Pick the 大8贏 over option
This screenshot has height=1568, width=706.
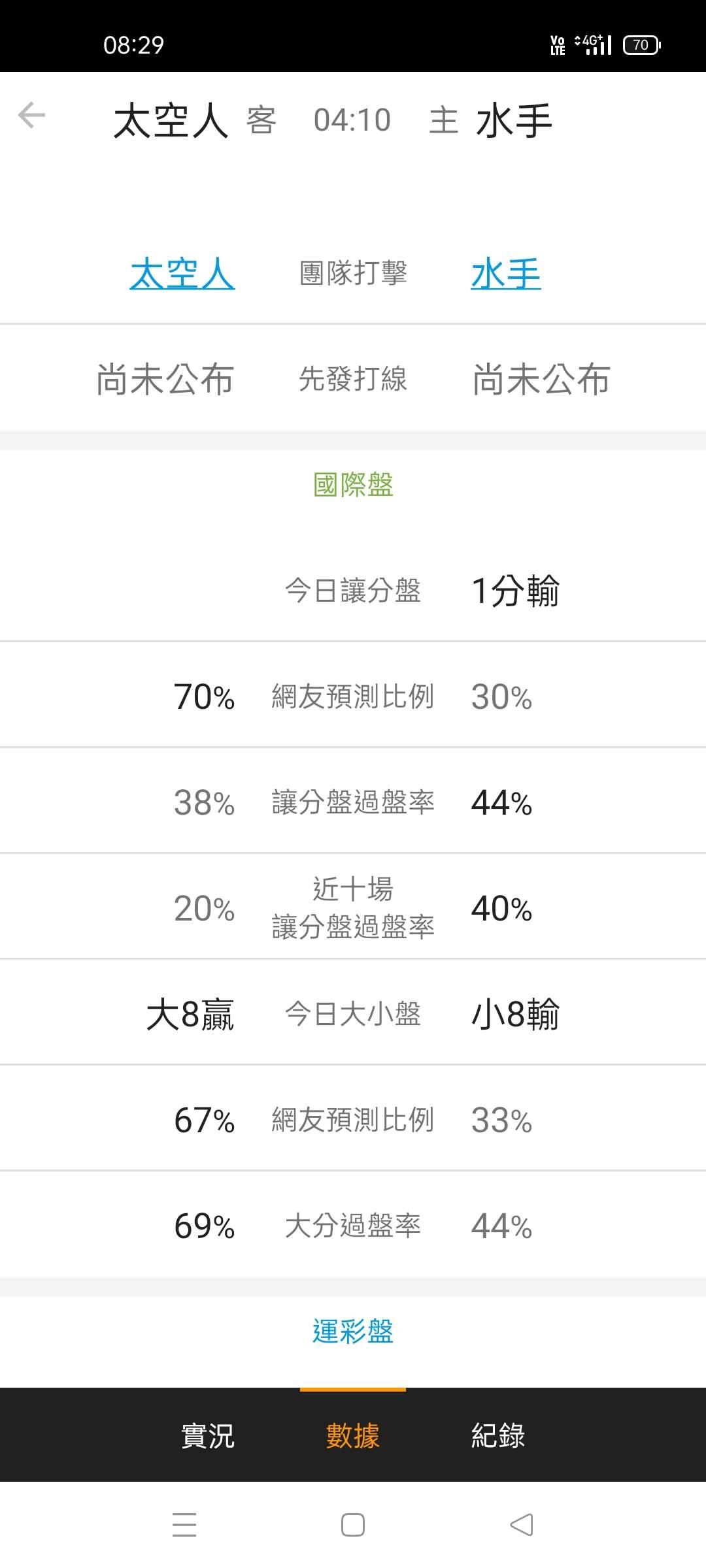pyautogui.click(x=190, y=1014)
